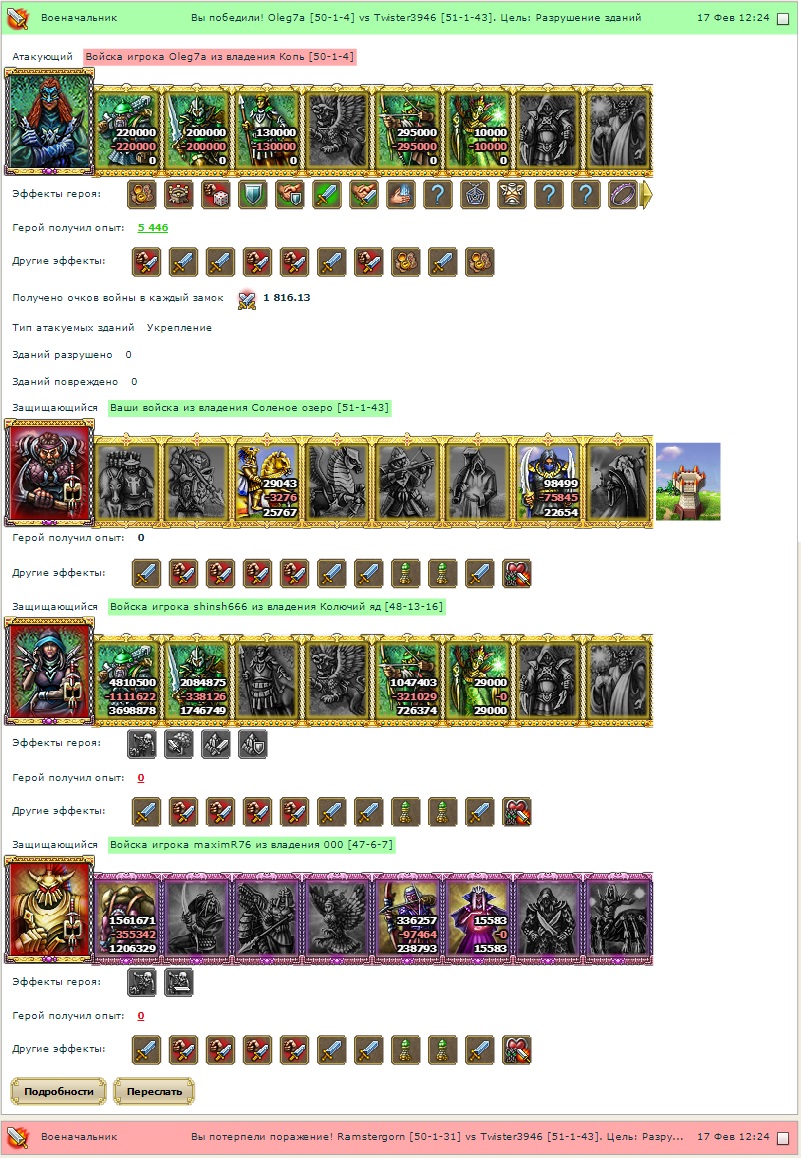Click the fortress tower thumbnail image

click(688, 481)
